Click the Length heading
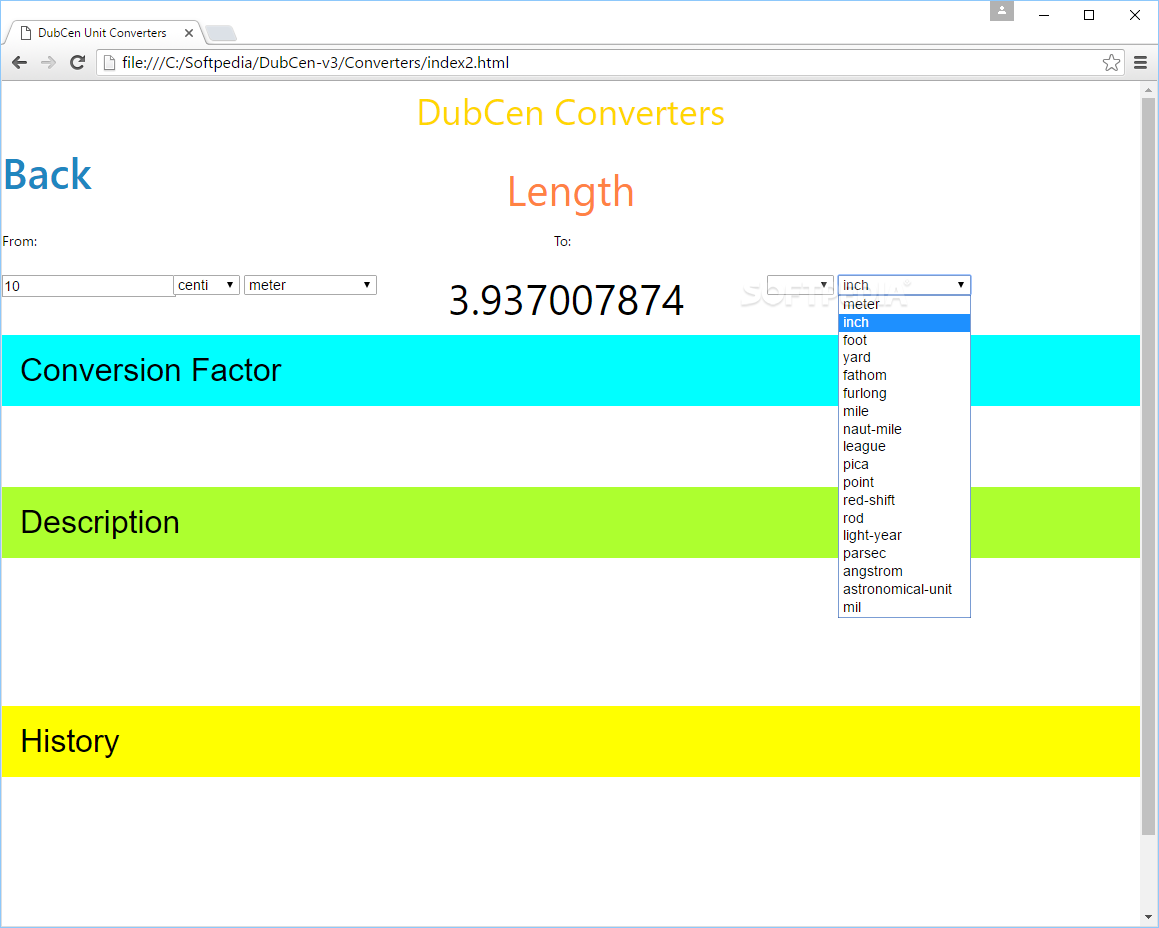The height and width of the screenshot is (928, 1159). click(571, 192)
